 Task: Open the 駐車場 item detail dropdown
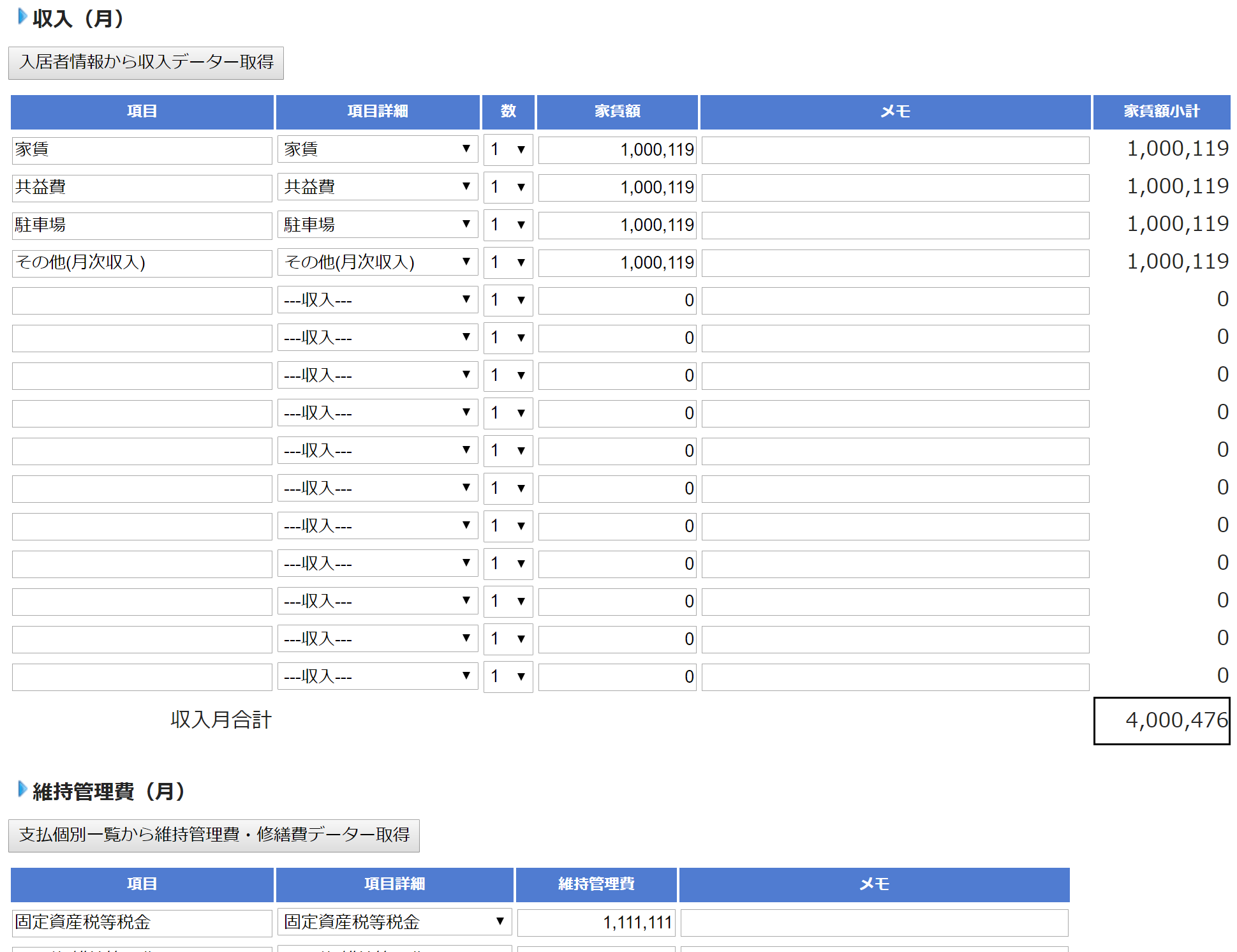tap(377, 225)
